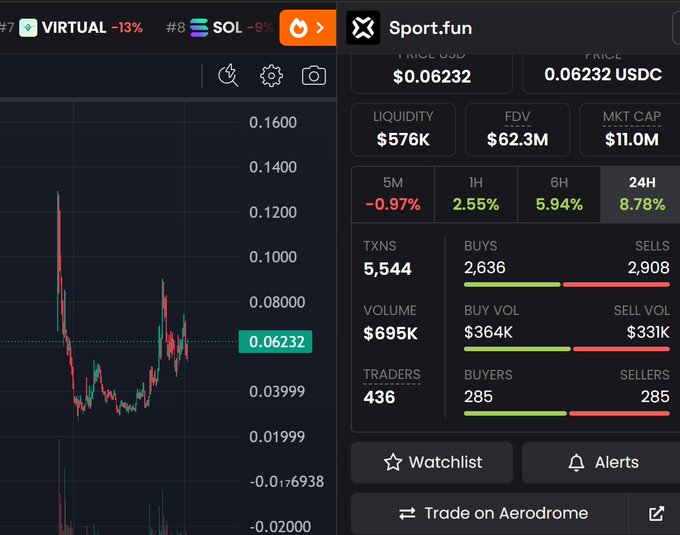
Task: Click the SELL VOL $331K value
Action: pyautogui.click(x=648, y=333)
